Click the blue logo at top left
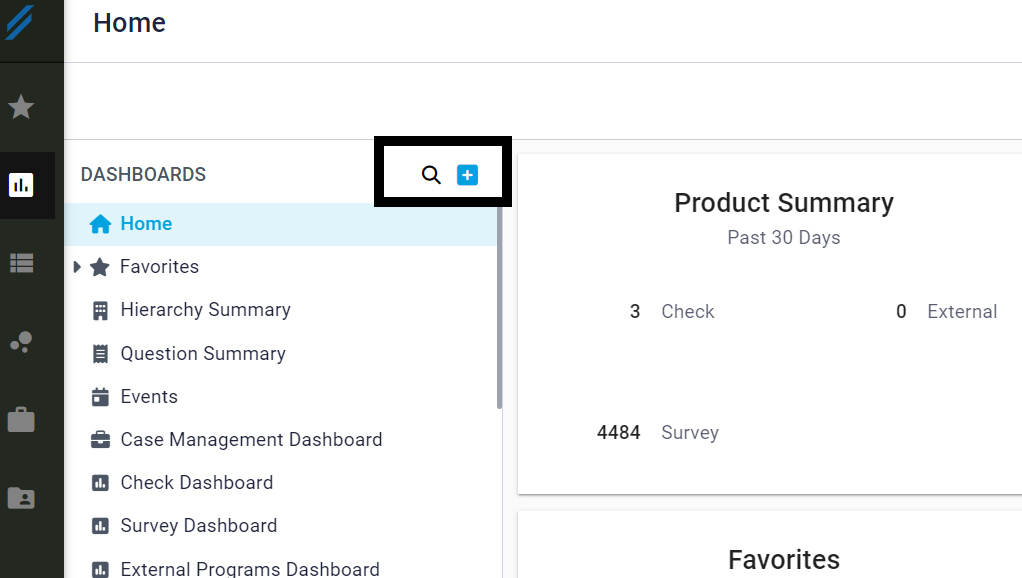 click(21, 23)
